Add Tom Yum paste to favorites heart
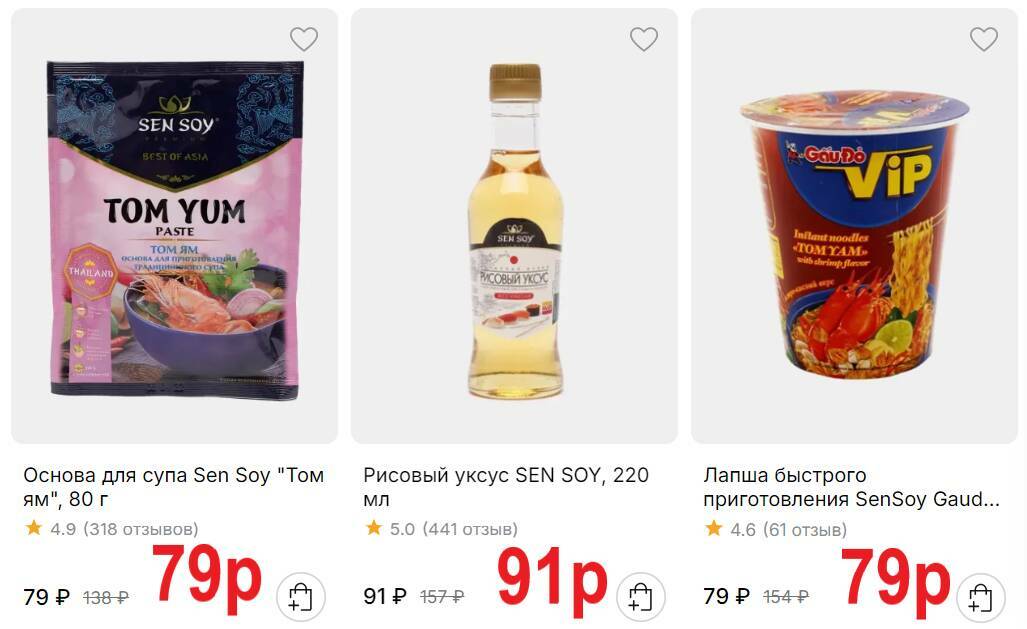This screenshot has height=629, width=1027. [x=304, y=39]
